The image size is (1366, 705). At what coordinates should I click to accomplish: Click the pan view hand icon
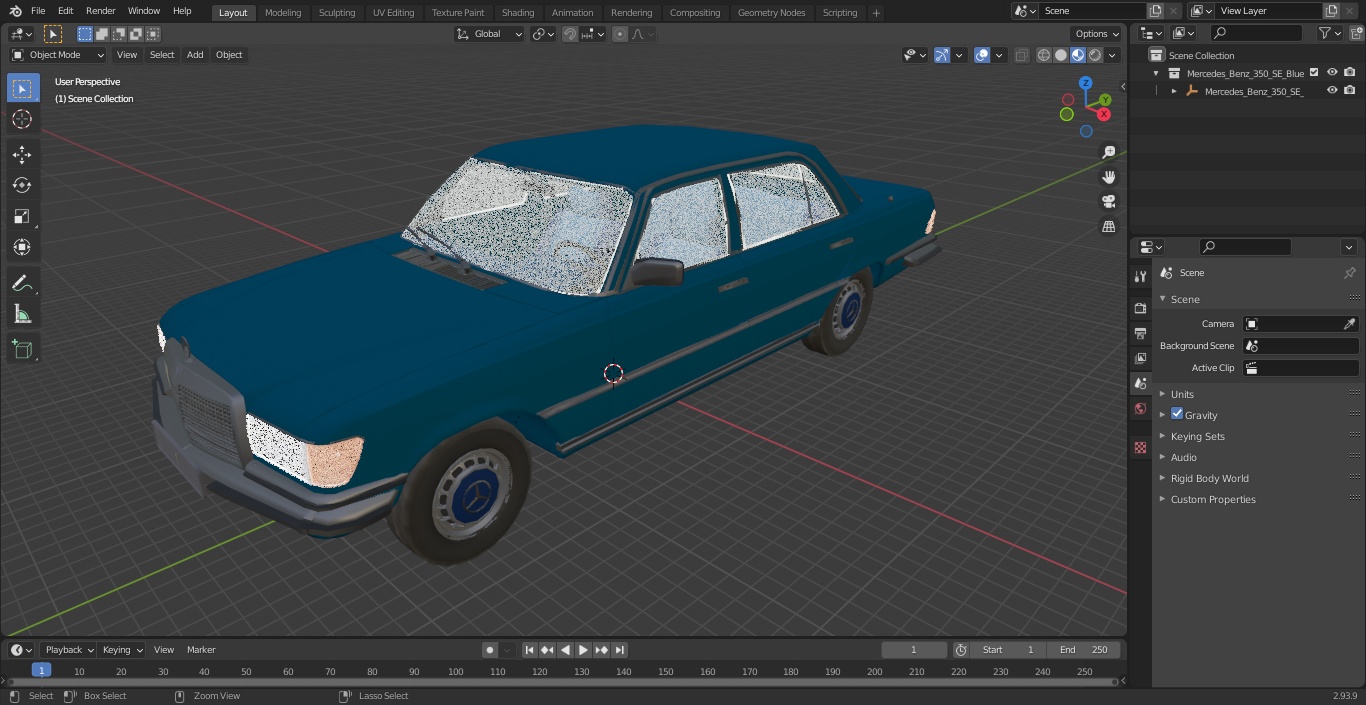1108,177
